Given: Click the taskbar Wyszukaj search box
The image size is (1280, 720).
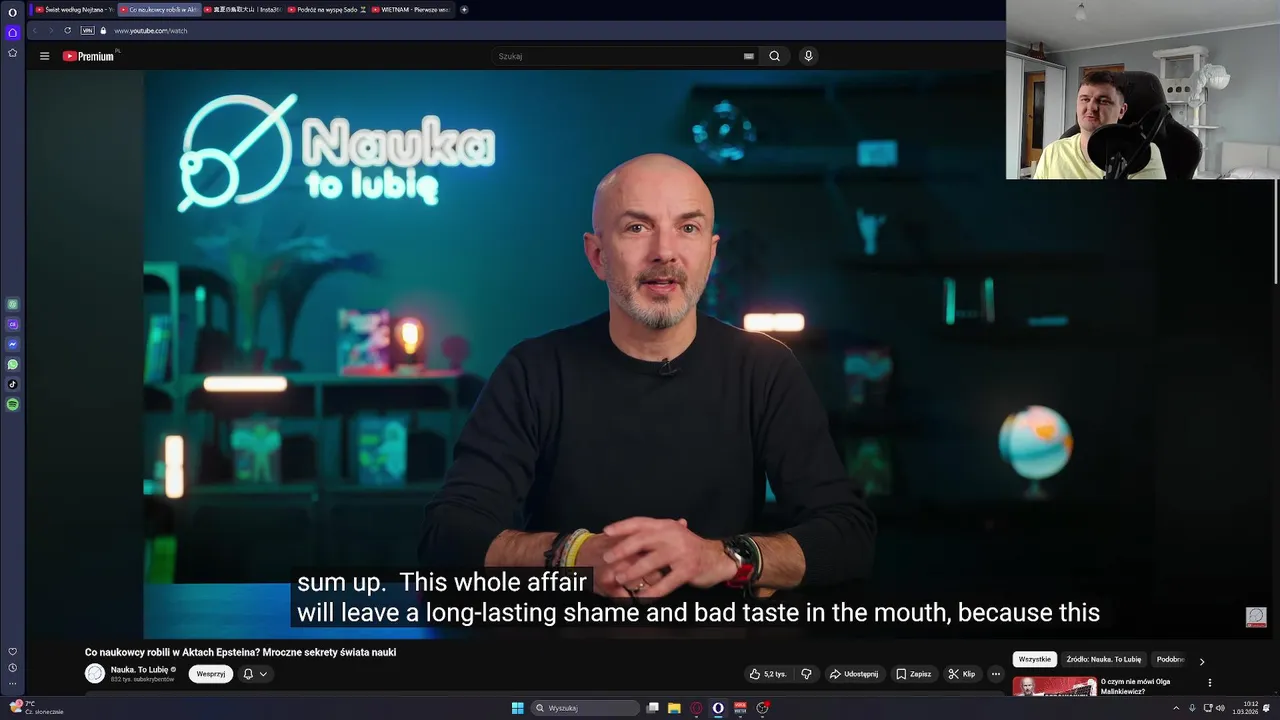Looking at the screenshot, I should tap(585, 708).
